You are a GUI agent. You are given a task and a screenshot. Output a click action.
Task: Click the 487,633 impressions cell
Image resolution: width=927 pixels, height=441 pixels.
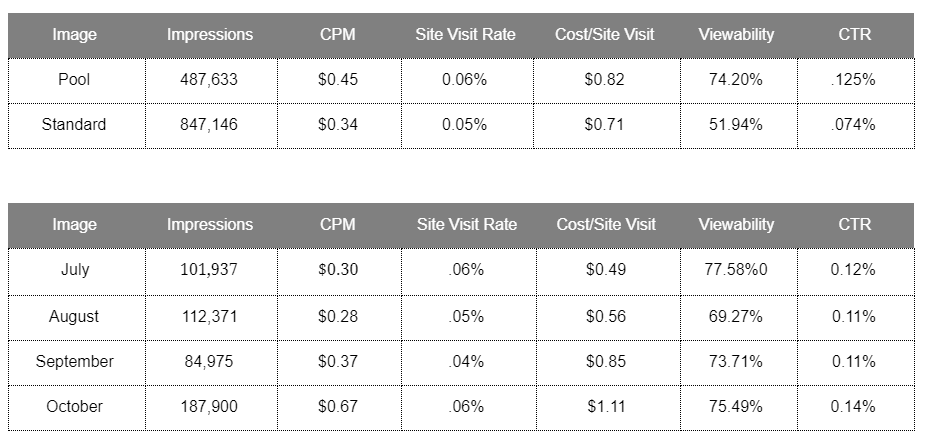(209, 80)
